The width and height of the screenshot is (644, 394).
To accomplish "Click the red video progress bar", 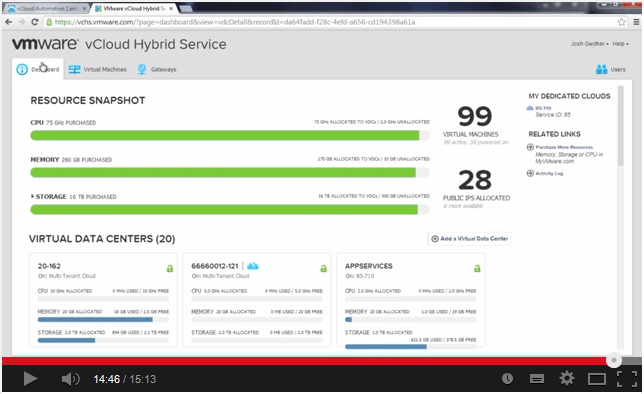I will point(304,361).
